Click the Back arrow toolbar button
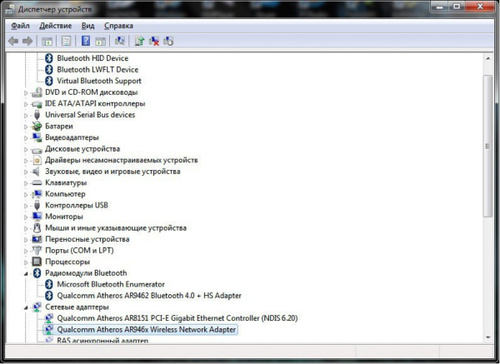This screenshot has height=364, width=500. 13,41
